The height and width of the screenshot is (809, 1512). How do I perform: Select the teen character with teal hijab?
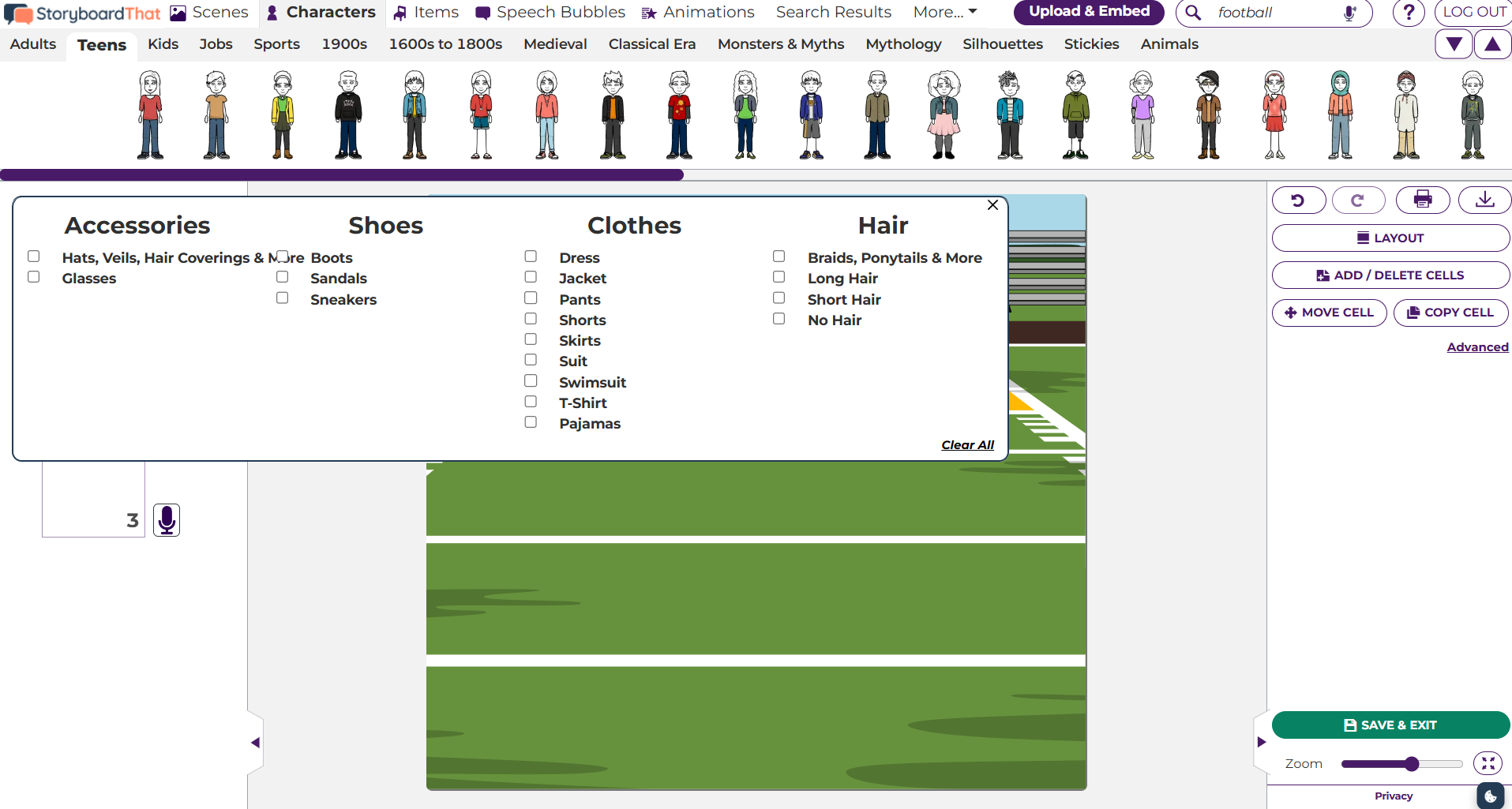coord(1340,115)
